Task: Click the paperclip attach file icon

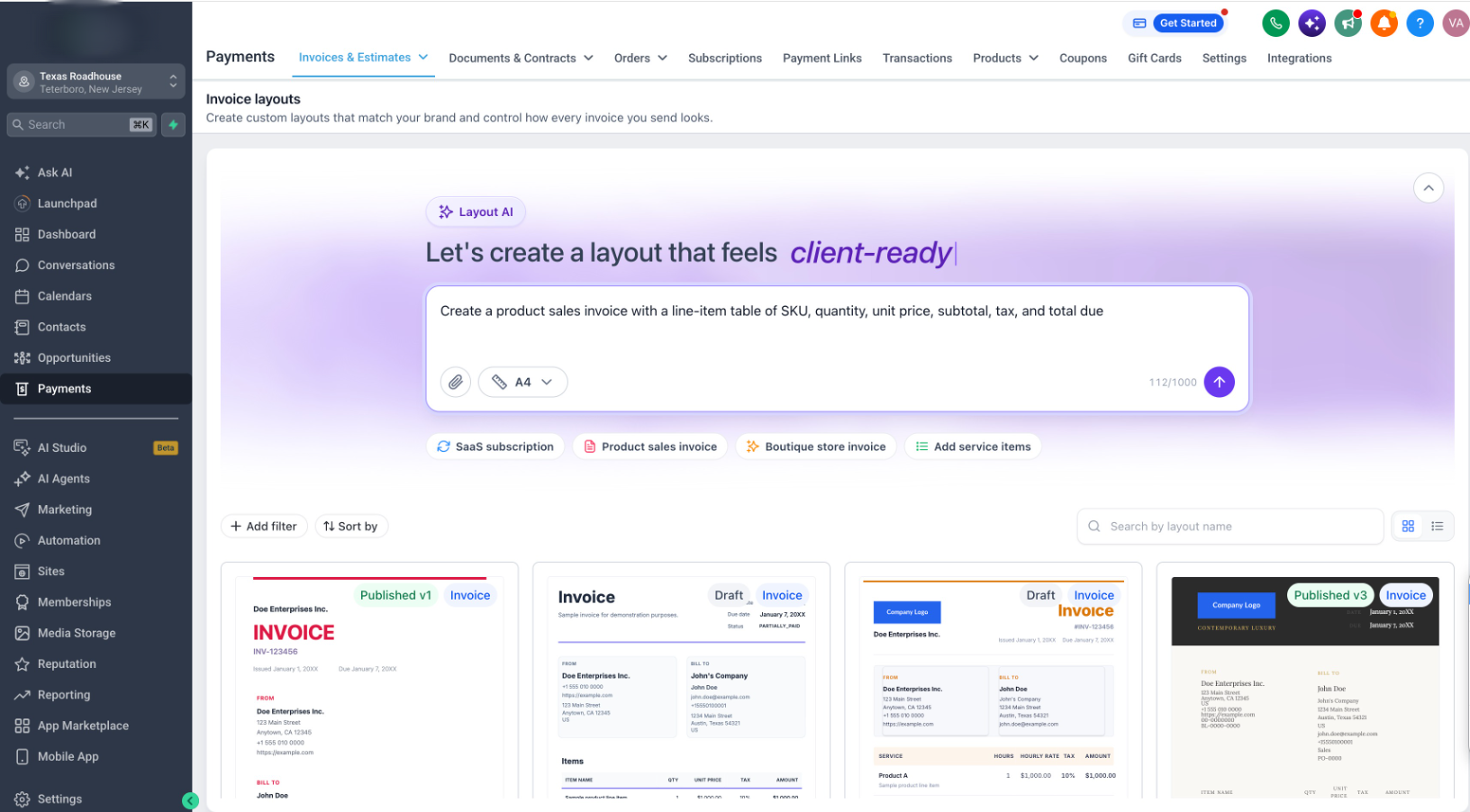Action: (456, 382)
